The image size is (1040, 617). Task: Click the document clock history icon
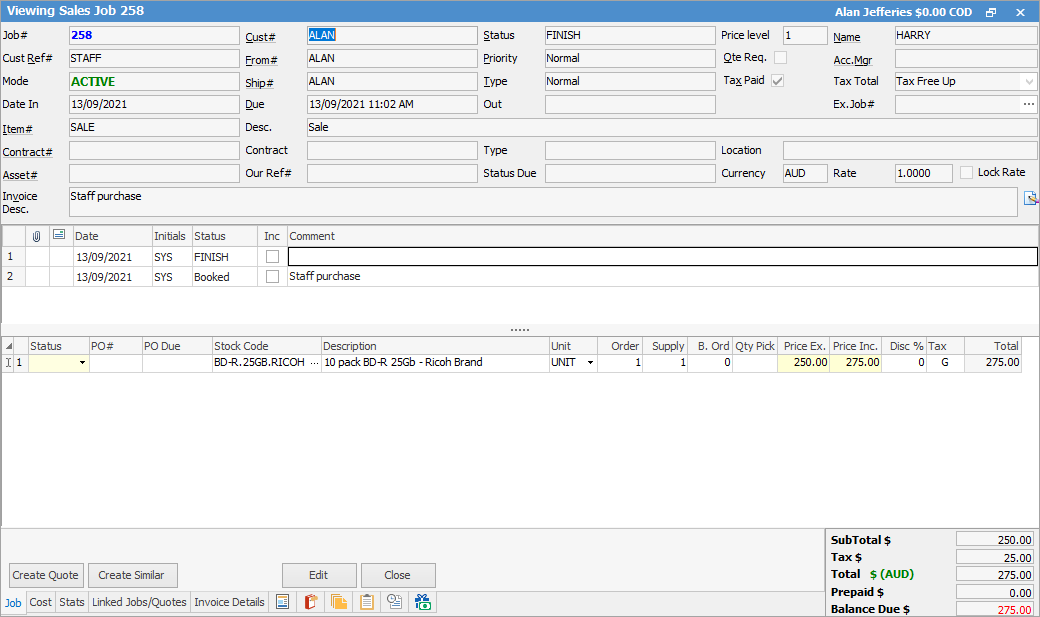click(395, 602)
